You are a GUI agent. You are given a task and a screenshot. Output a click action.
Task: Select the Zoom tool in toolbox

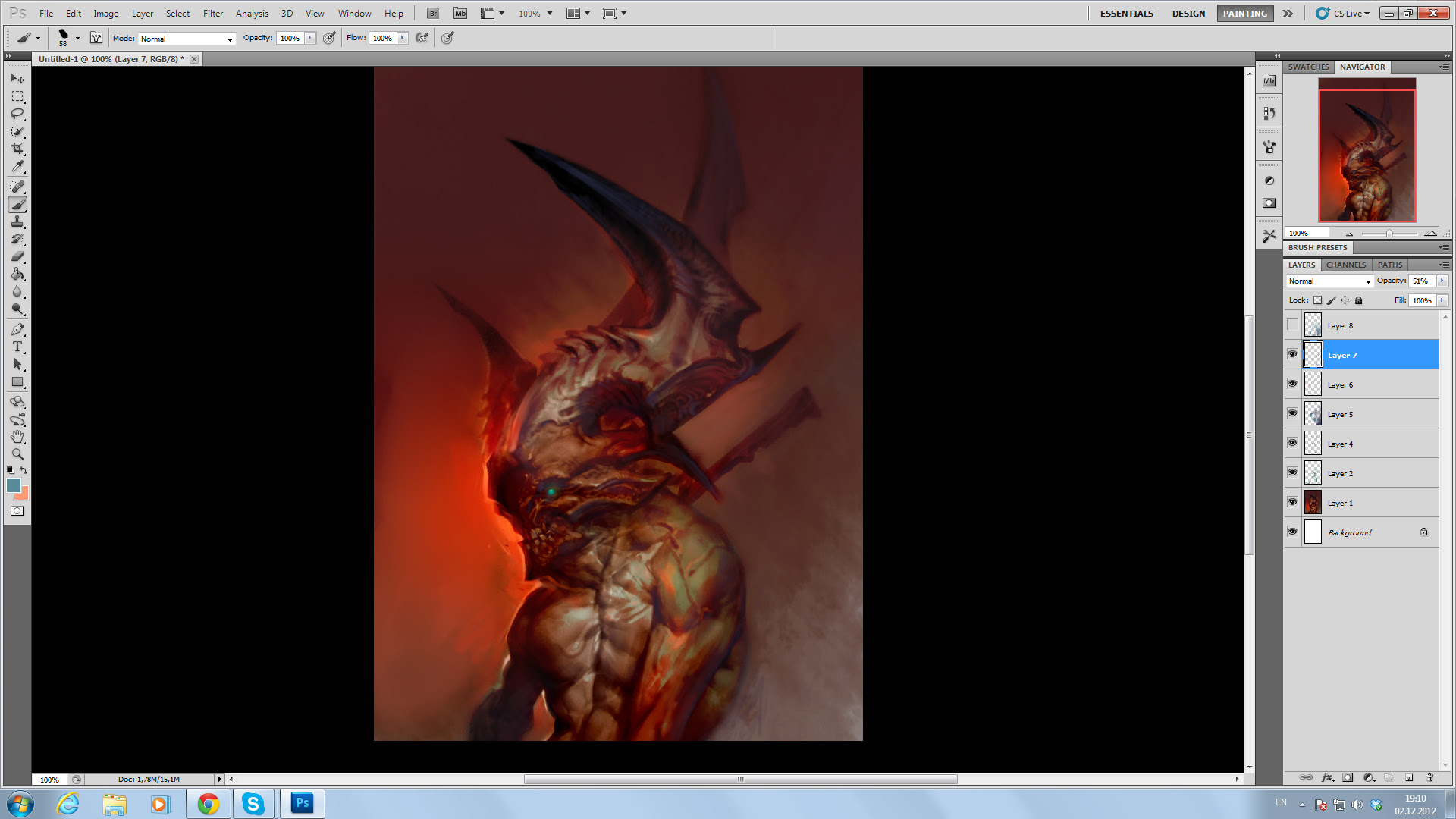point(17,454)
